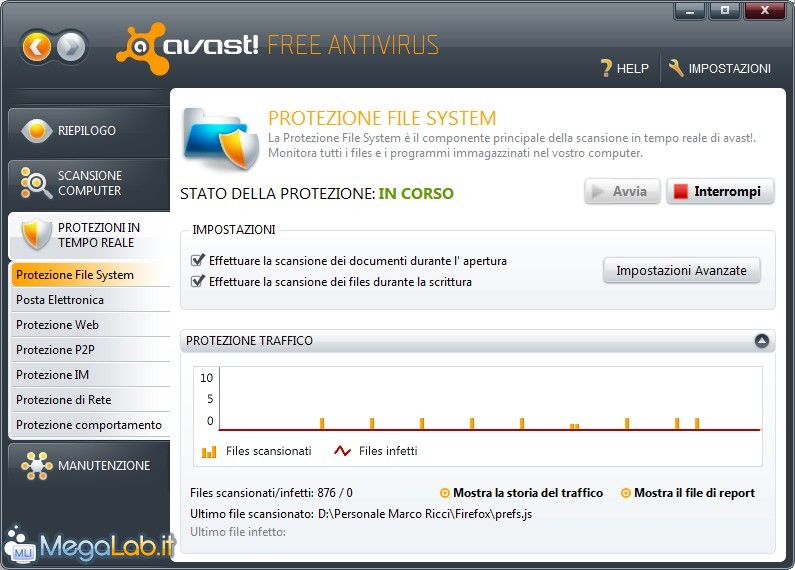Toggle file scanning during writing checkbox
The width and height of the screenshot is (795, 570).
click(x=198, y=281)
